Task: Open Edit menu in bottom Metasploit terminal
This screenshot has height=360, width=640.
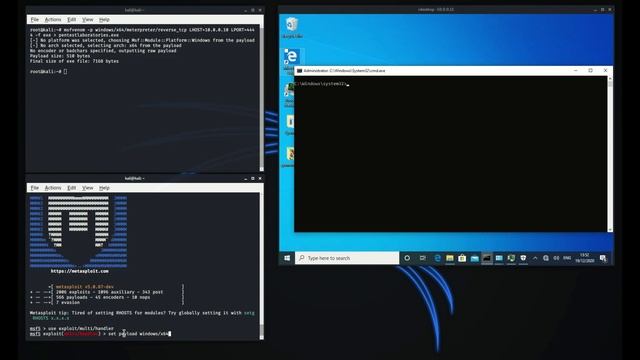Action: click(x=71, y=188)
